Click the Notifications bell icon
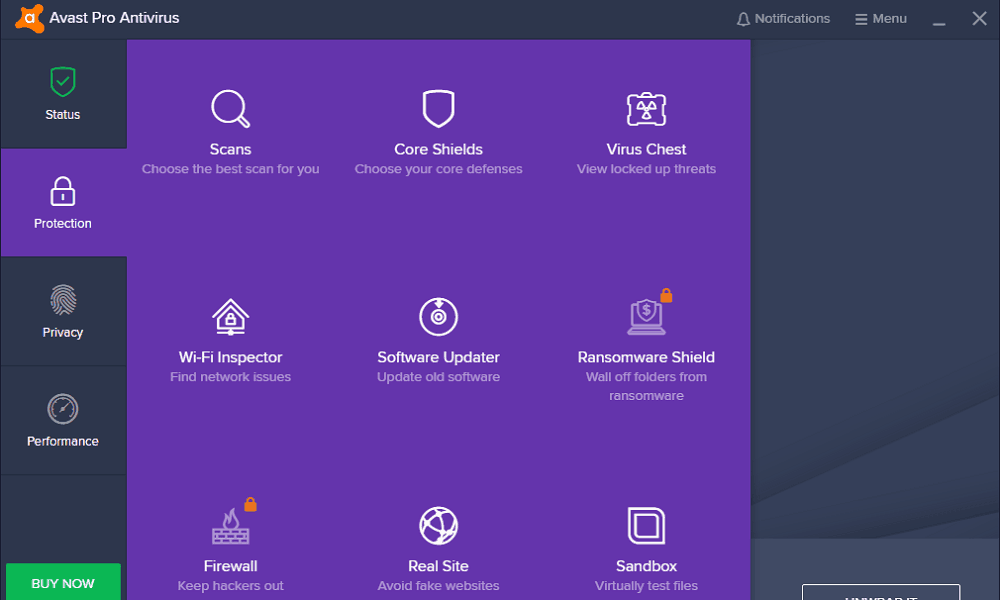The height and width of the screenshot is (600, 1000). pyautogui.click(x=743, y=19)
